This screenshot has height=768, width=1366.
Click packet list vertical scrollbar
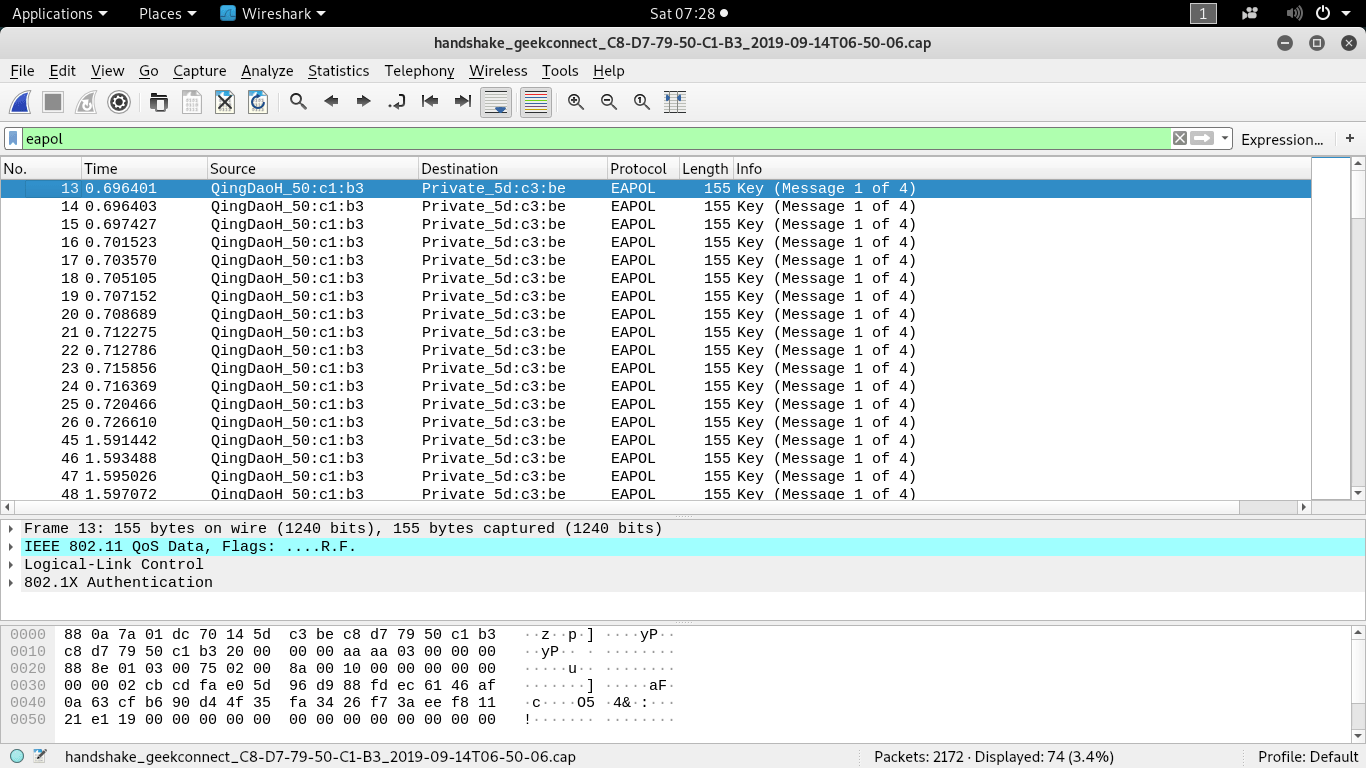pyautogui.click(x=1358, y=330)
